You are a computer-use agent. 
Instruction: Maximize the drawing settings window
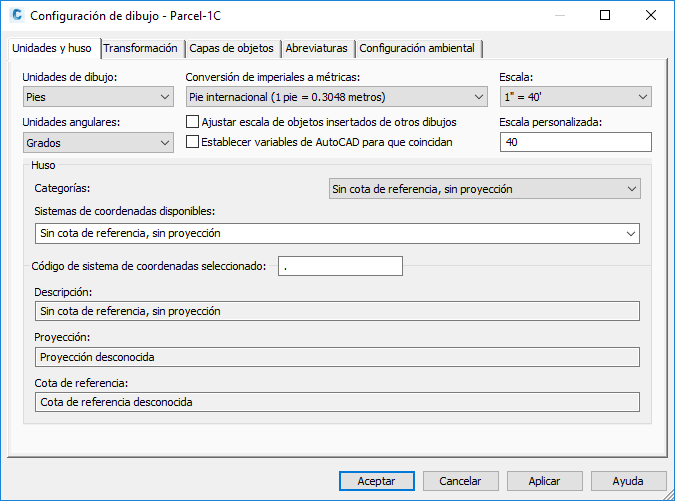pyautogui.click(x=605, y=15)
